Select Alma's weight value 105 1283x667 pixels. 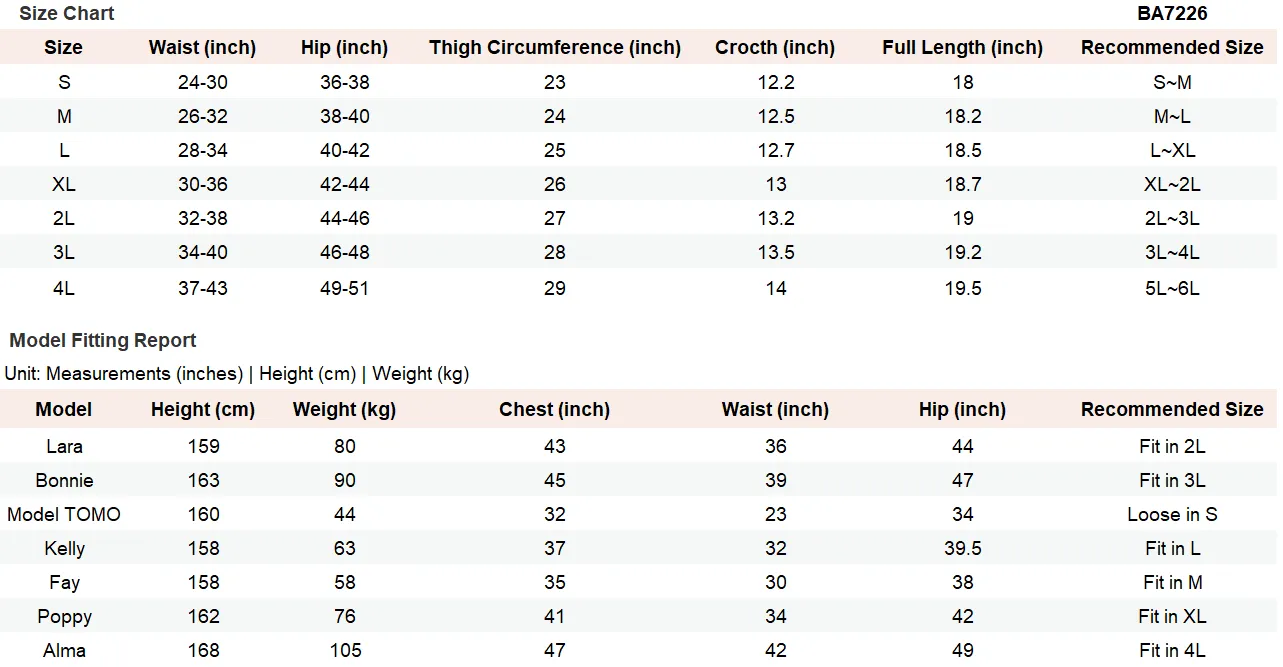[x=345, y=650]
